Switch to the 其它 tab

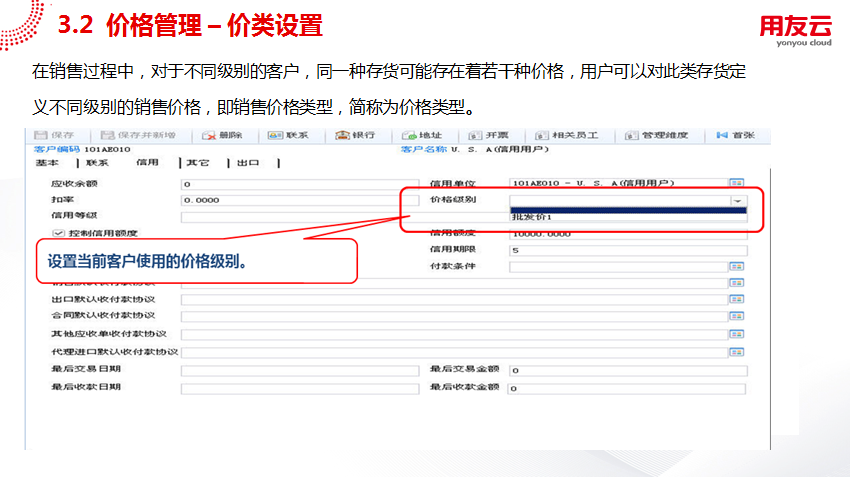tap(198, 163)
